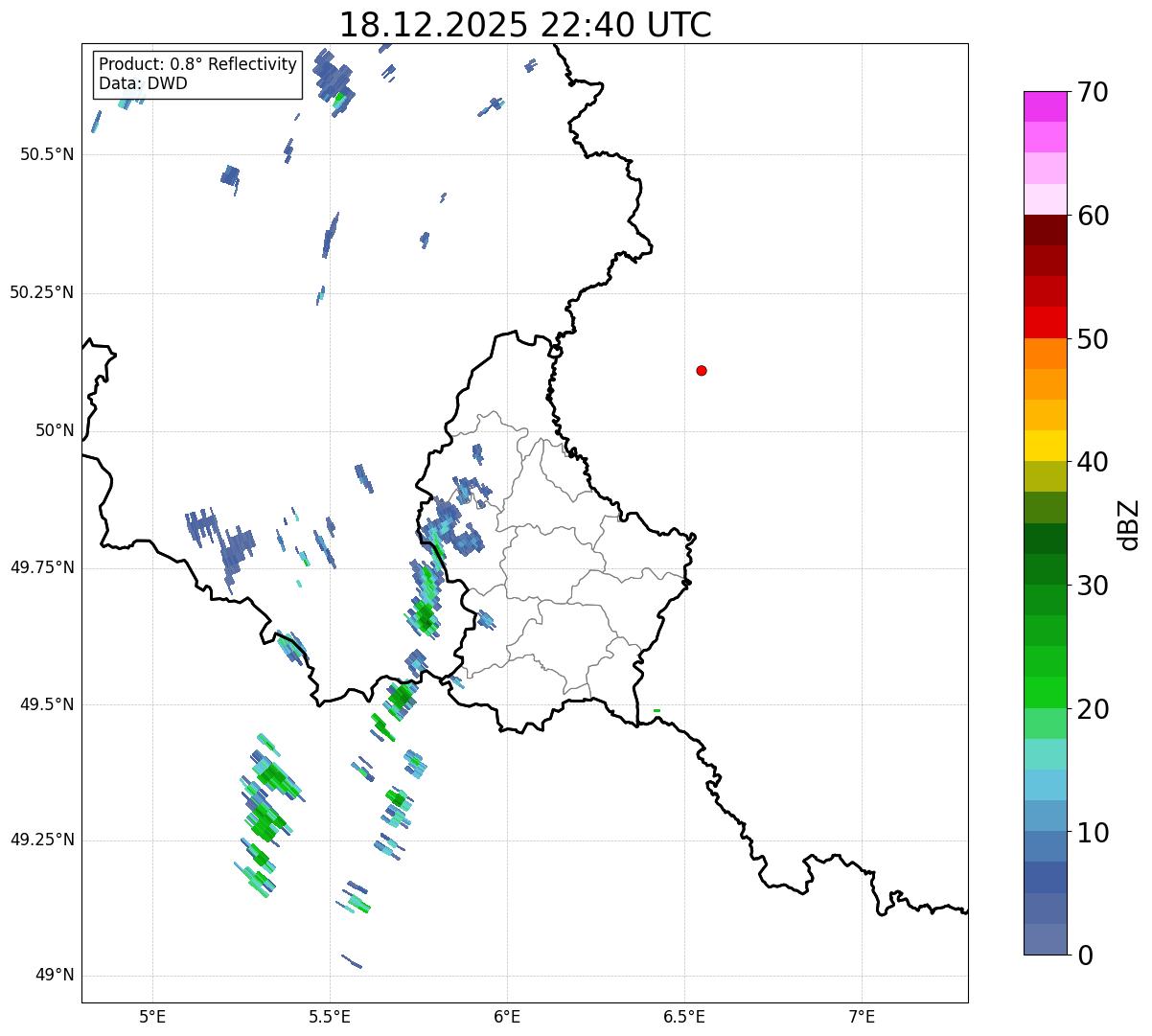1152x1036 pixels.
Task: Click the 49°N latitude label
Action: point(55,975)
